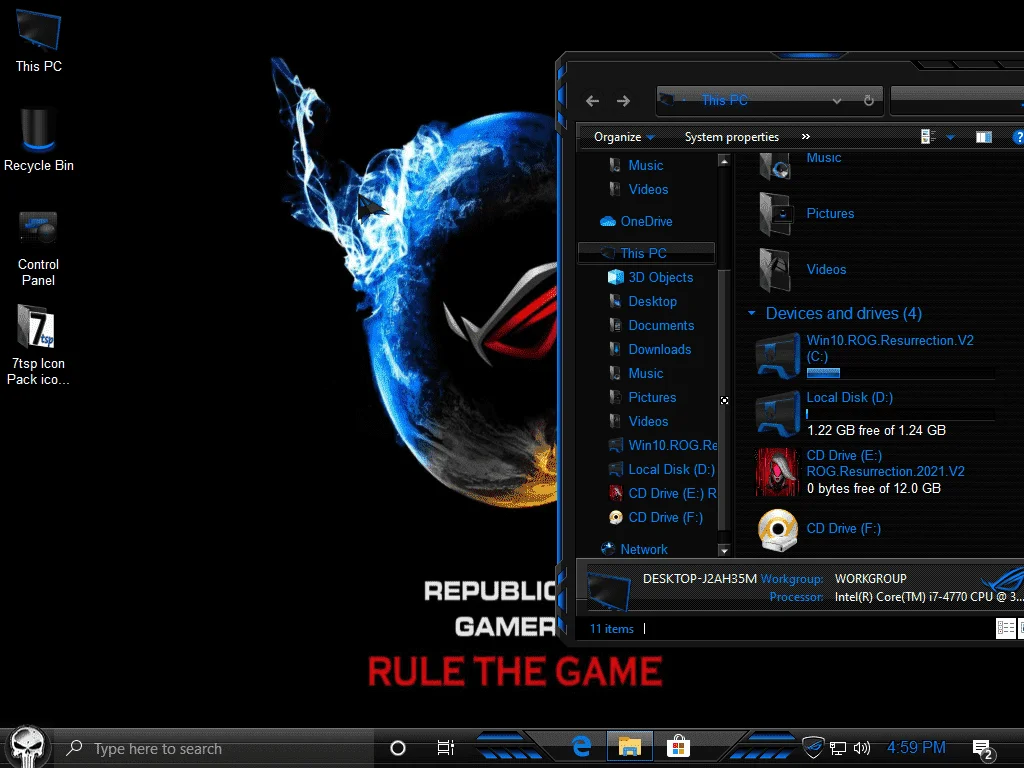Click navigation pane scroll down arrow
This screenshot has height=768, width=1024.
click(724, 551)
